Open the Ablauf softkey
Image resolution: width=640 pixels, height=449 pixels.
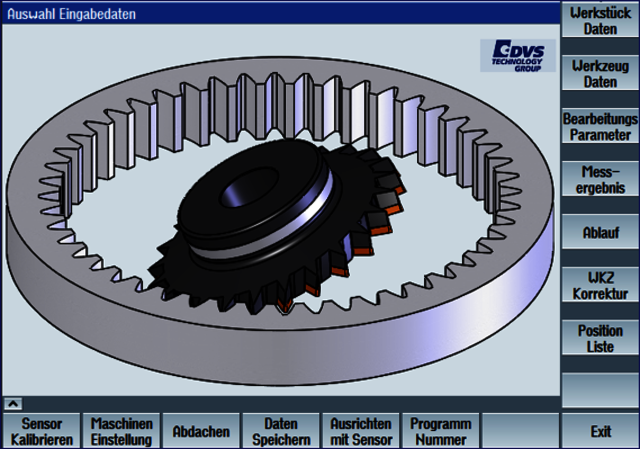coord(600,232)
